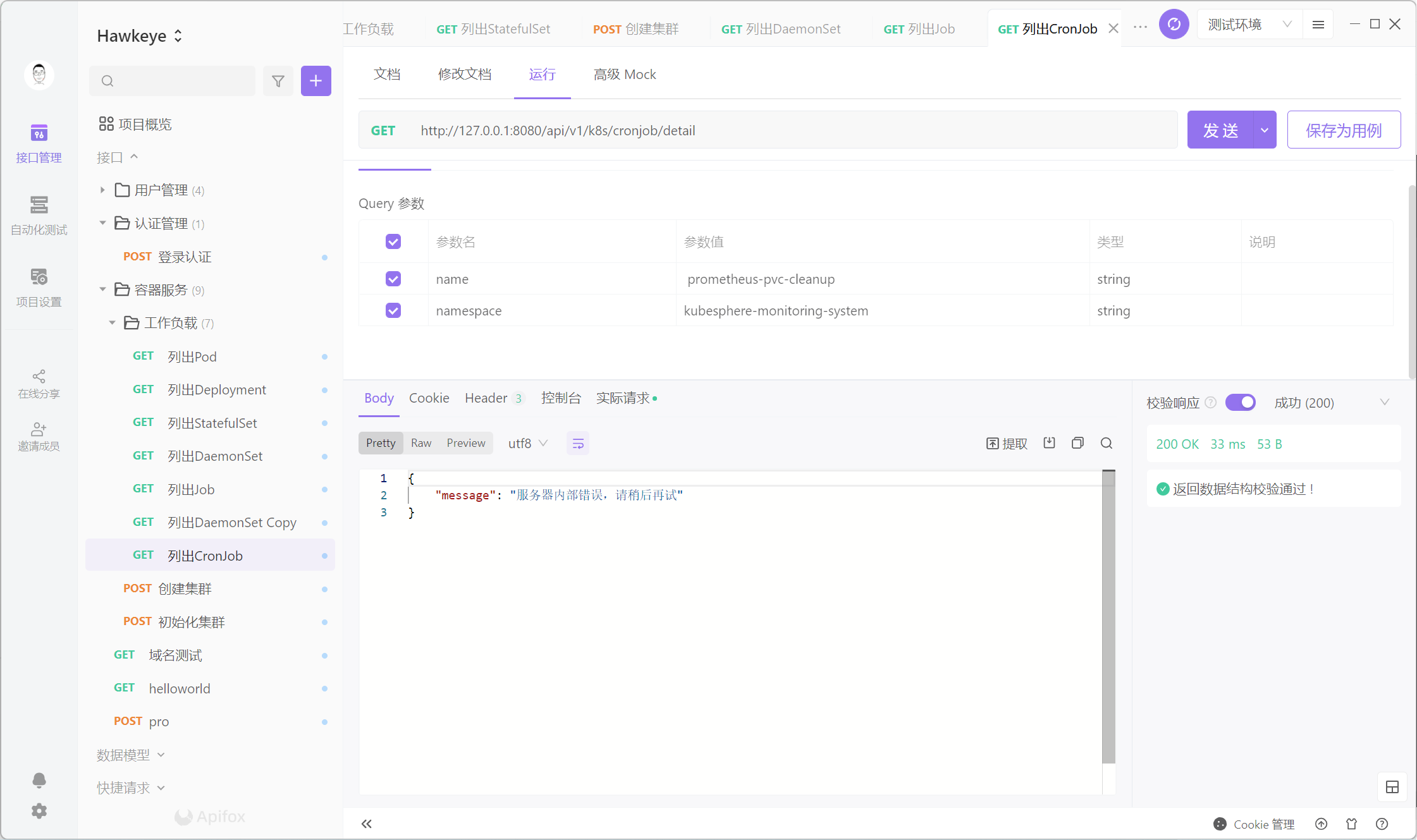1417x840 pixels.
Task: Click the download response icon
Action: tap(1050, 443)
